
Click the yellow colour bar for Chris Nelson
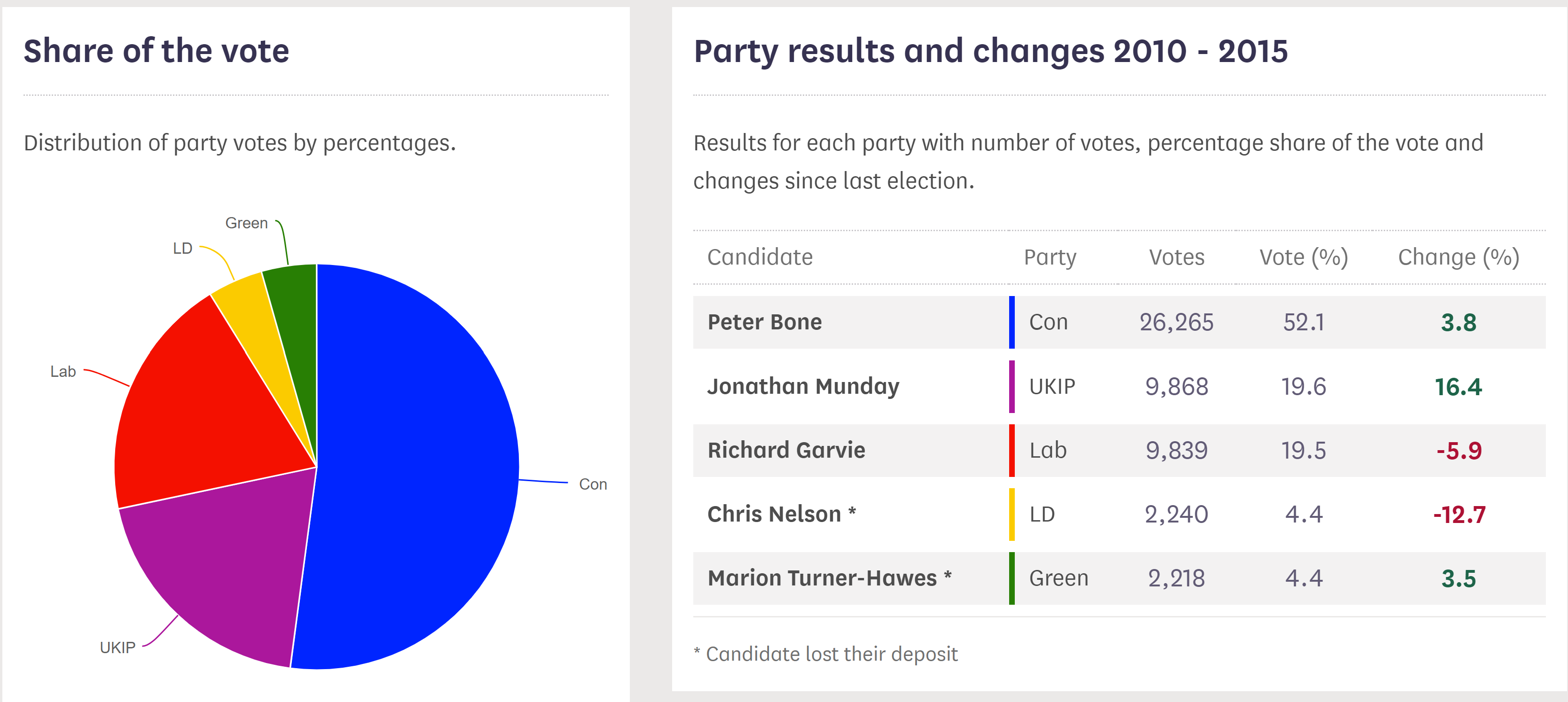pos(1011,515)
